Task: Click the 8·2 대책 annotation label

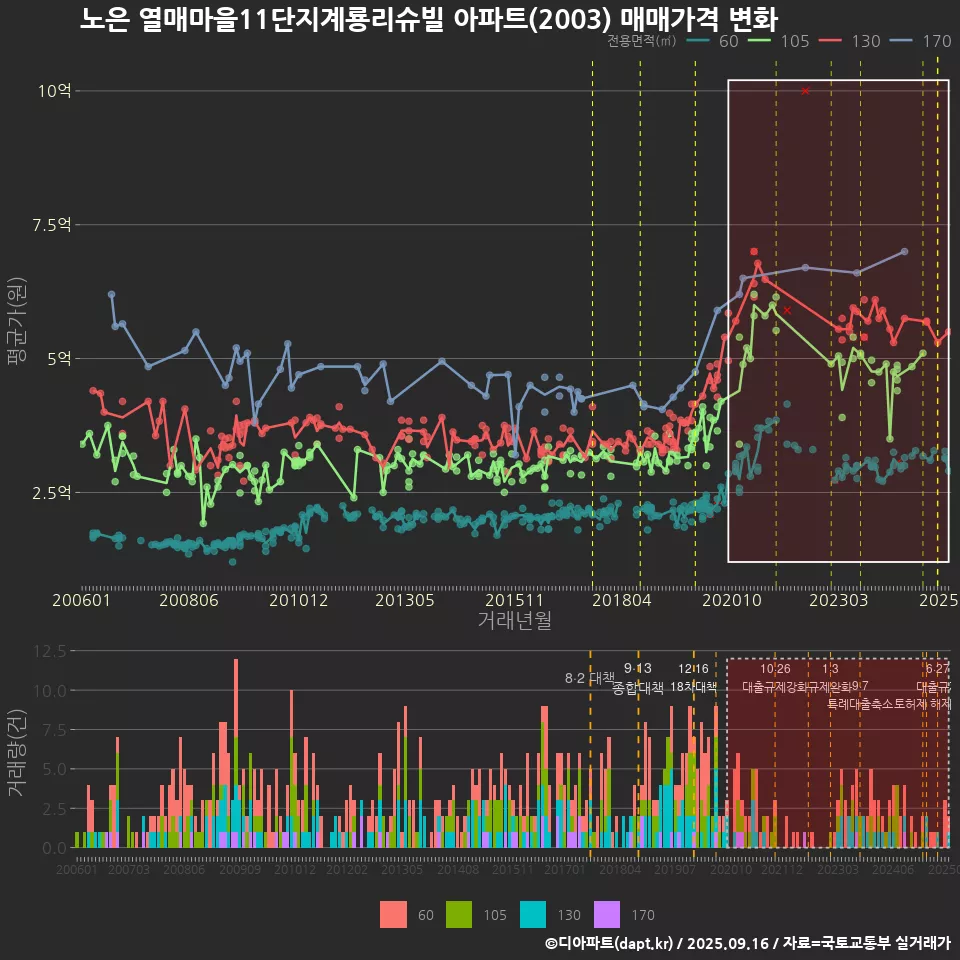Action: click(590, 678)
